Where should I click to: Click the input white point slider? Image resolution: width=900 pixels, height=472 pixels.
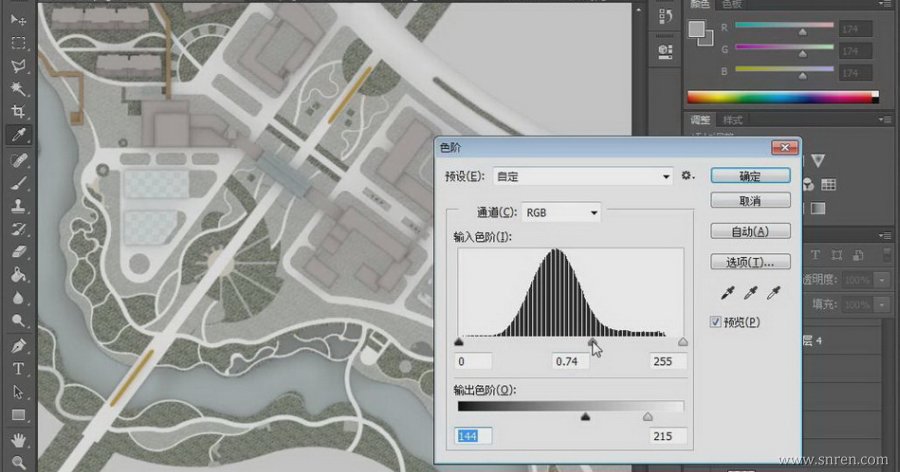[x=682, y=342]
